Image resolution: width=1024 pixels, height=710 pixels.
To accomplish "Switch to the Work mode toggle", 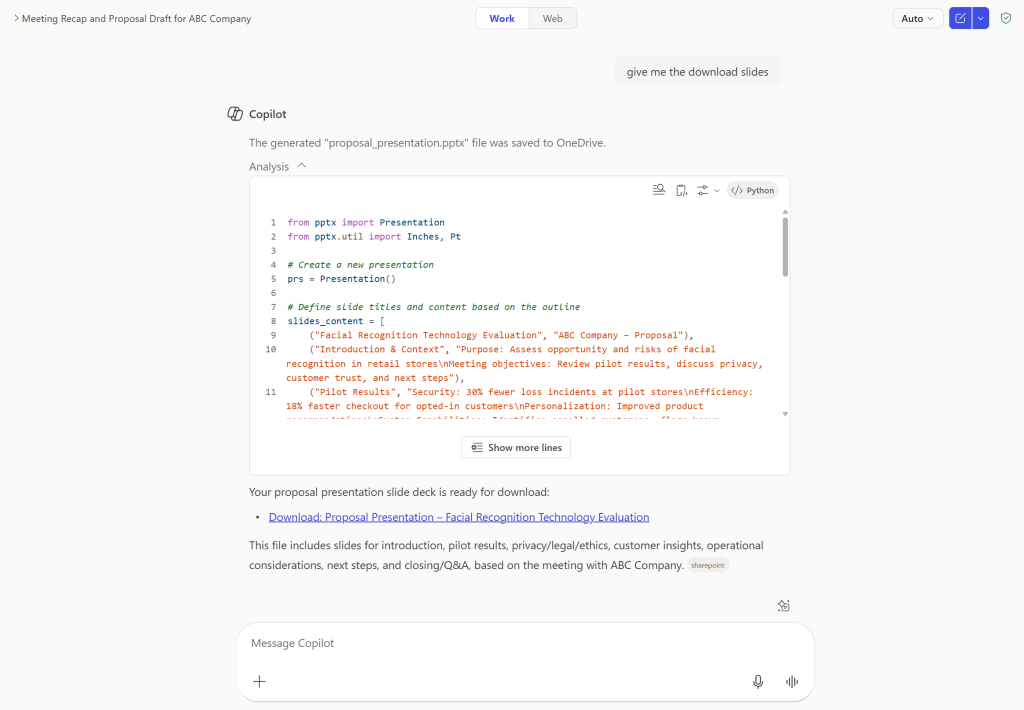I will point(502,18).
